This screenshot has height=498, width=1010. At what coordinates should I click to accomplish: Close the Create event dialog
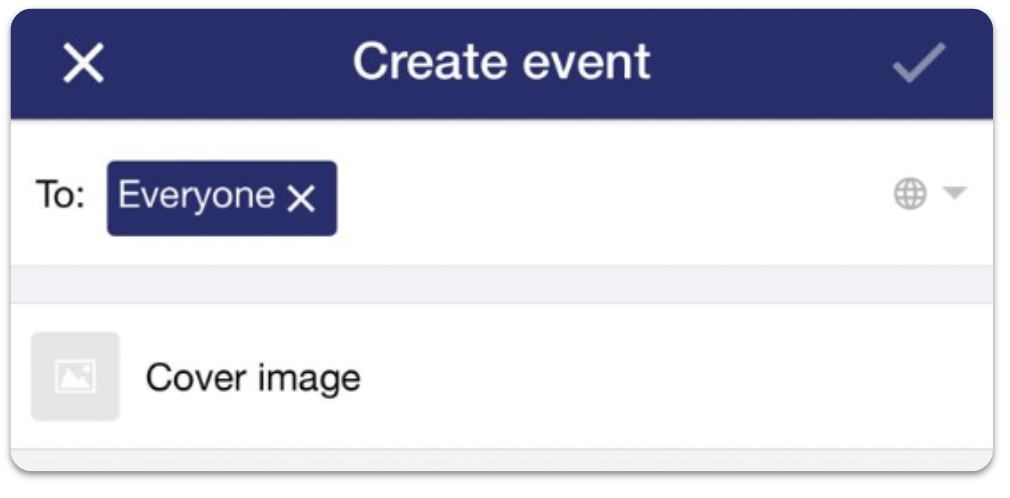coord(83,63)
